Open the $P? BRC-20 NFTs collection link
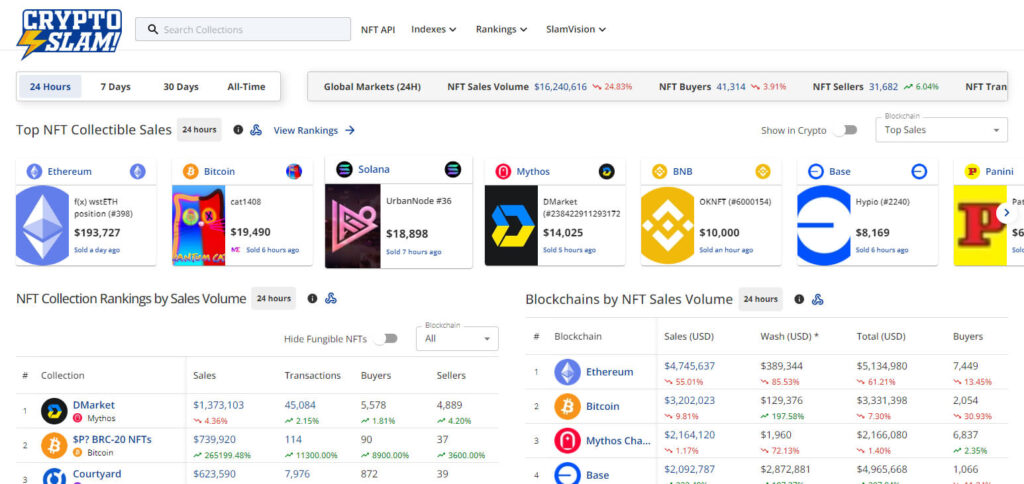 (x=112, y=440)
